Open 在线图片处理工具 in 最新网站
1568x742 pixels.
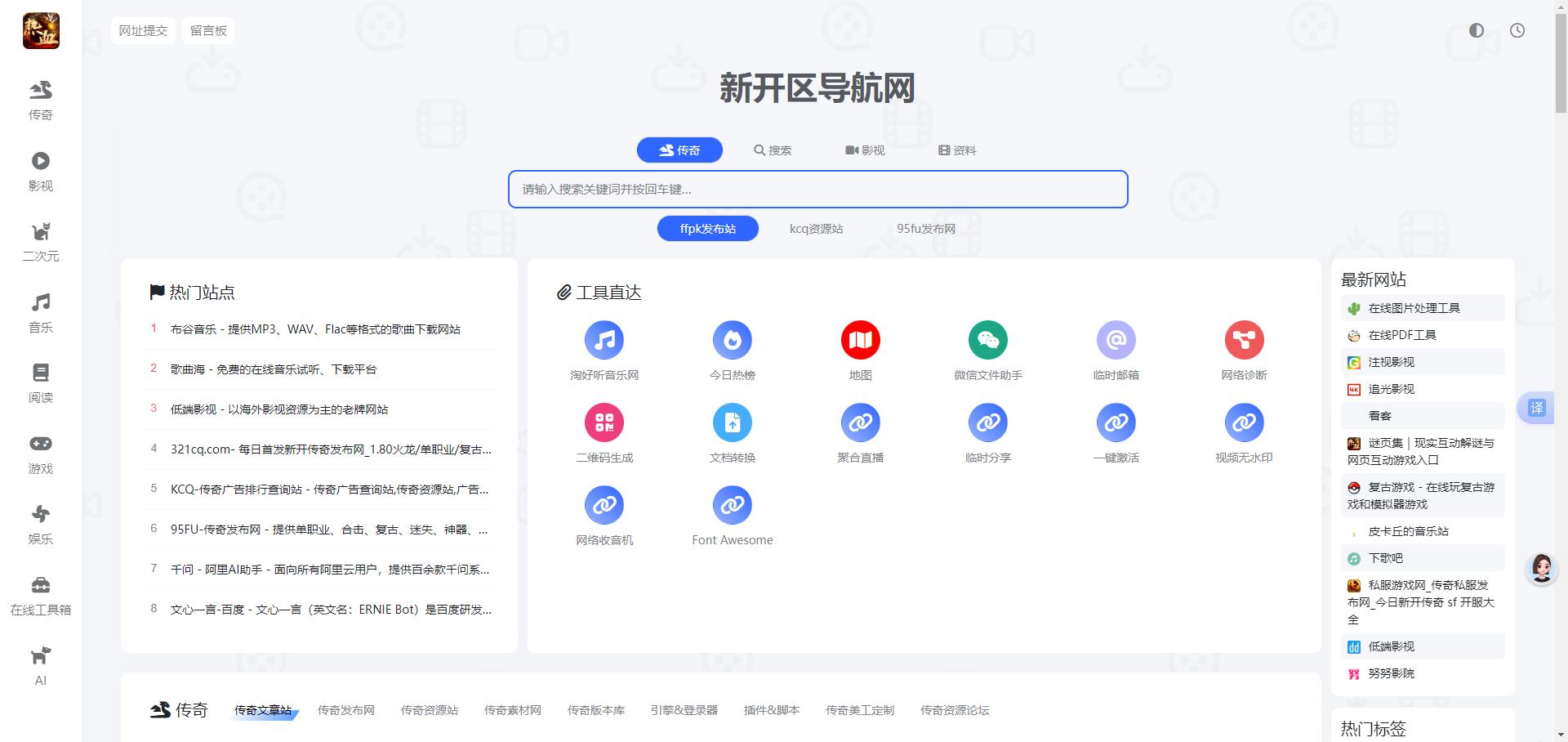[x=1422, y=308]
